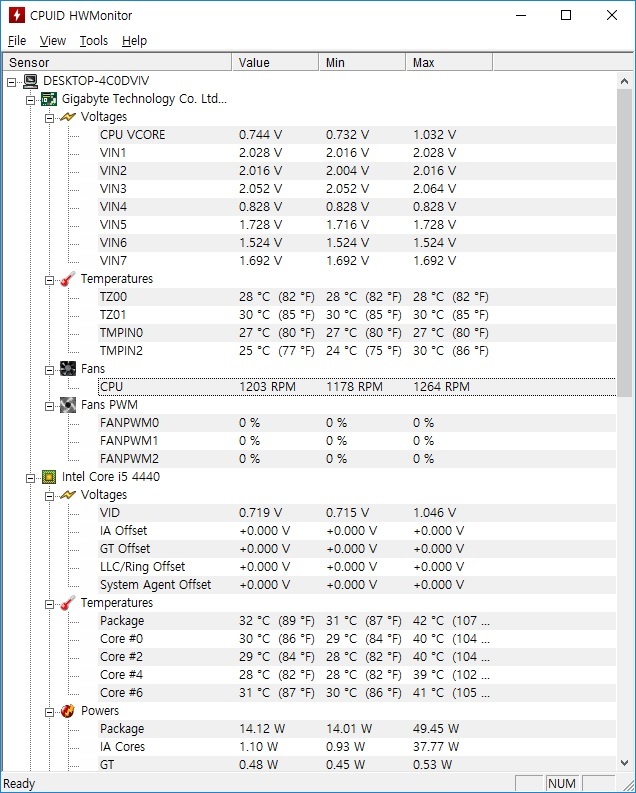
Task: Collapse the Intel Temperatures group
Action: pyautogui.click(x=49, y=604)
